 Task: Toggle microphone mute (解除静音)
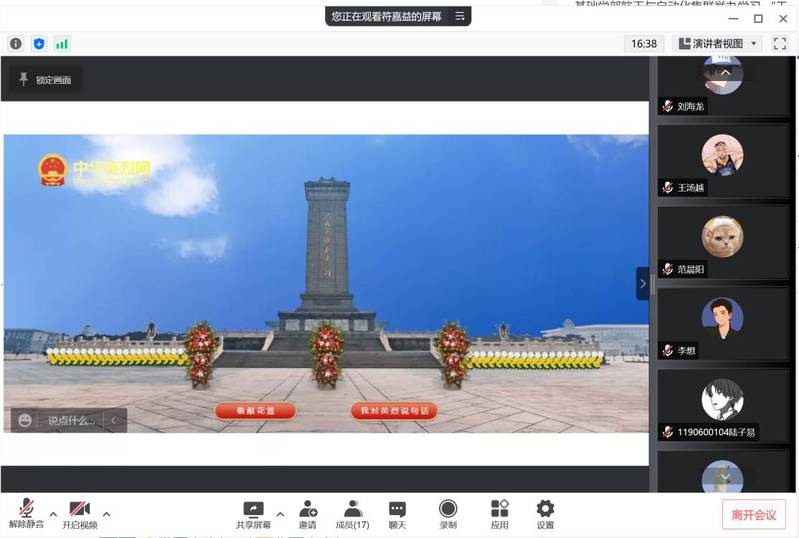(x=26, y=514)
